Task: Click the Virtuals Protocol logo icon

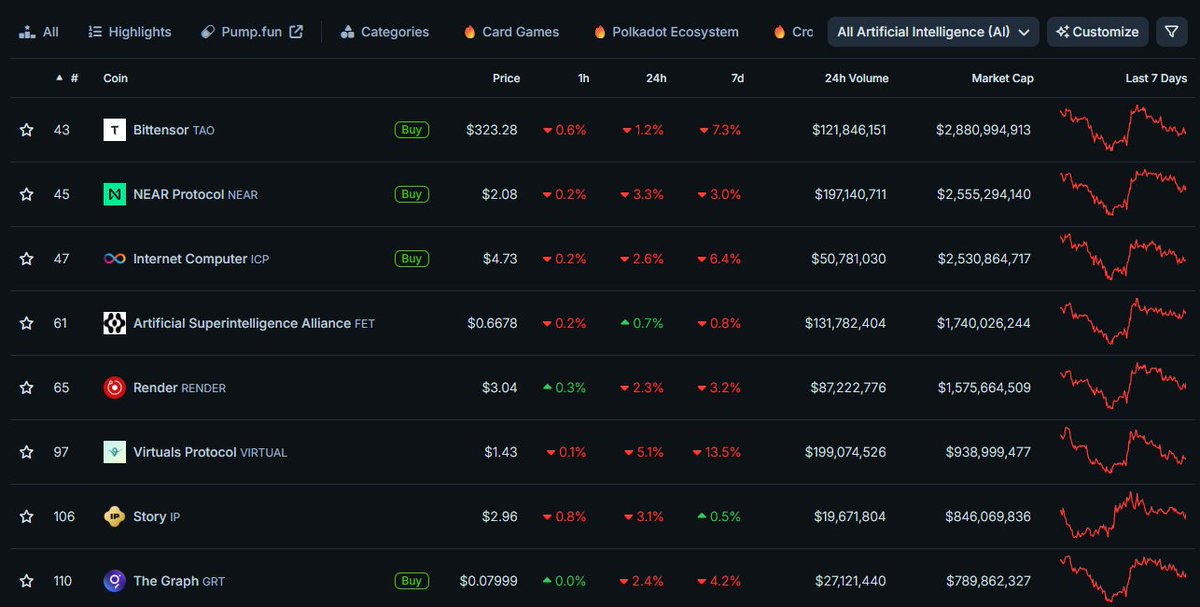Action: tap(115, 452)
